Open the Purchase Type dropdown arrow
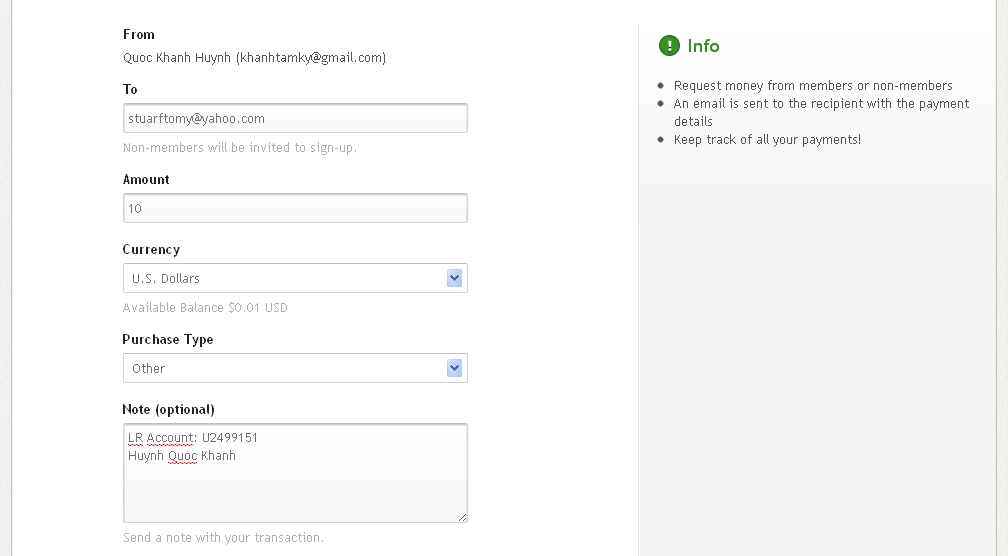This screenshot has width=1008, height=556. pyautogui.click(x=454, y=368)
